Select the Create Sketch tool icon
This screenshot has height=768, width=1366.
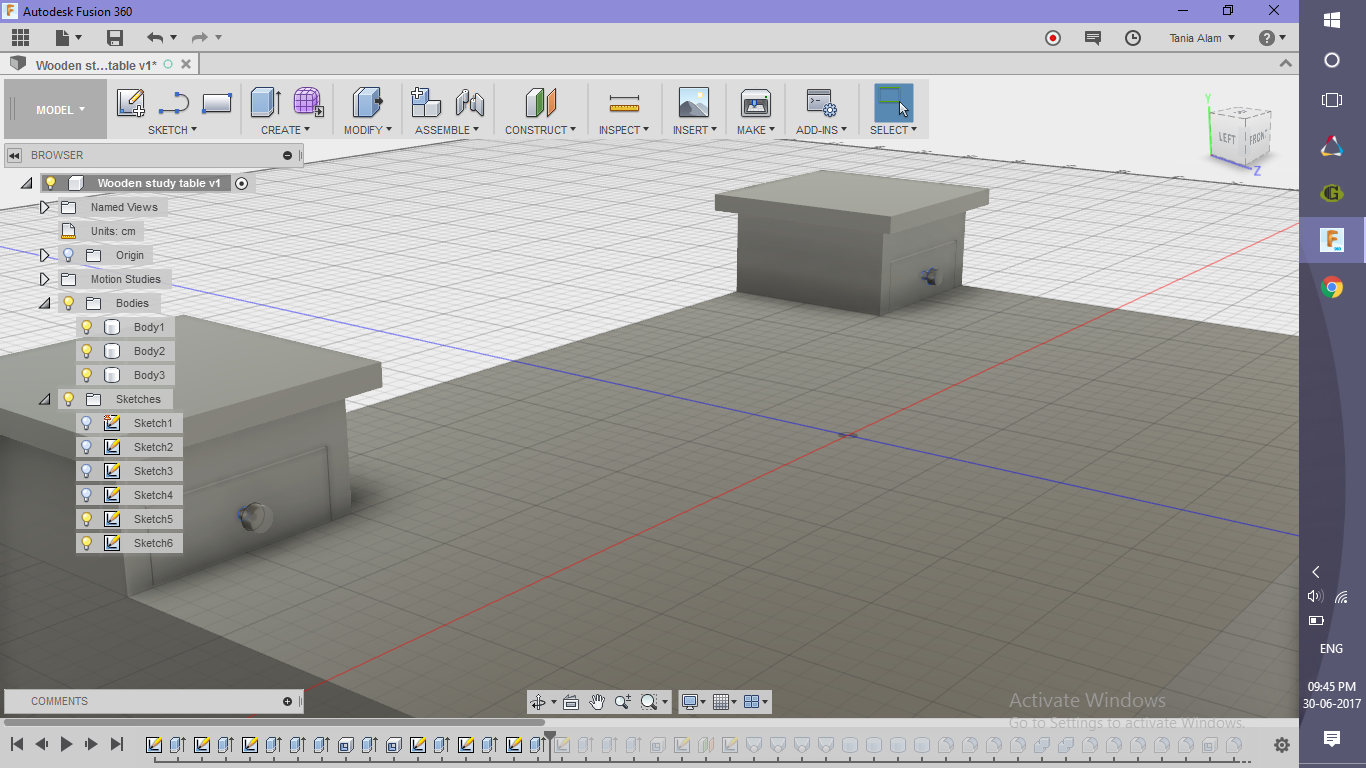(131, 102)
